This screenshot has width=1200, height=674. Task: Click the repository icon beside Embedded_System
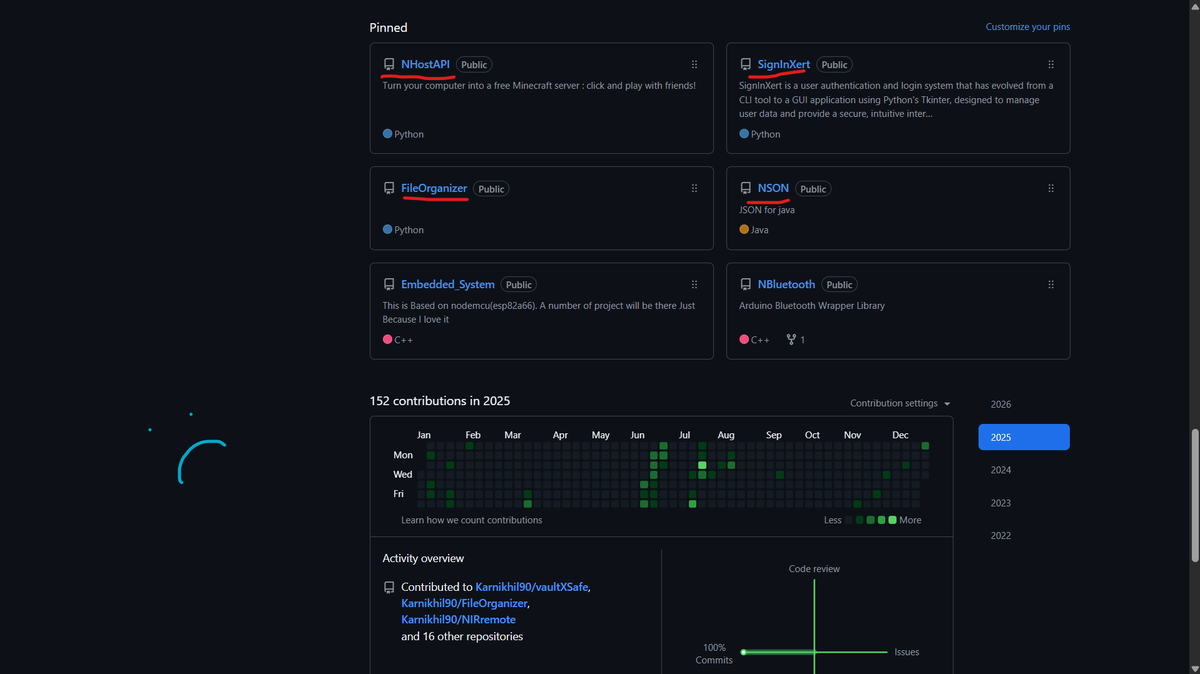tap(389, 284)
